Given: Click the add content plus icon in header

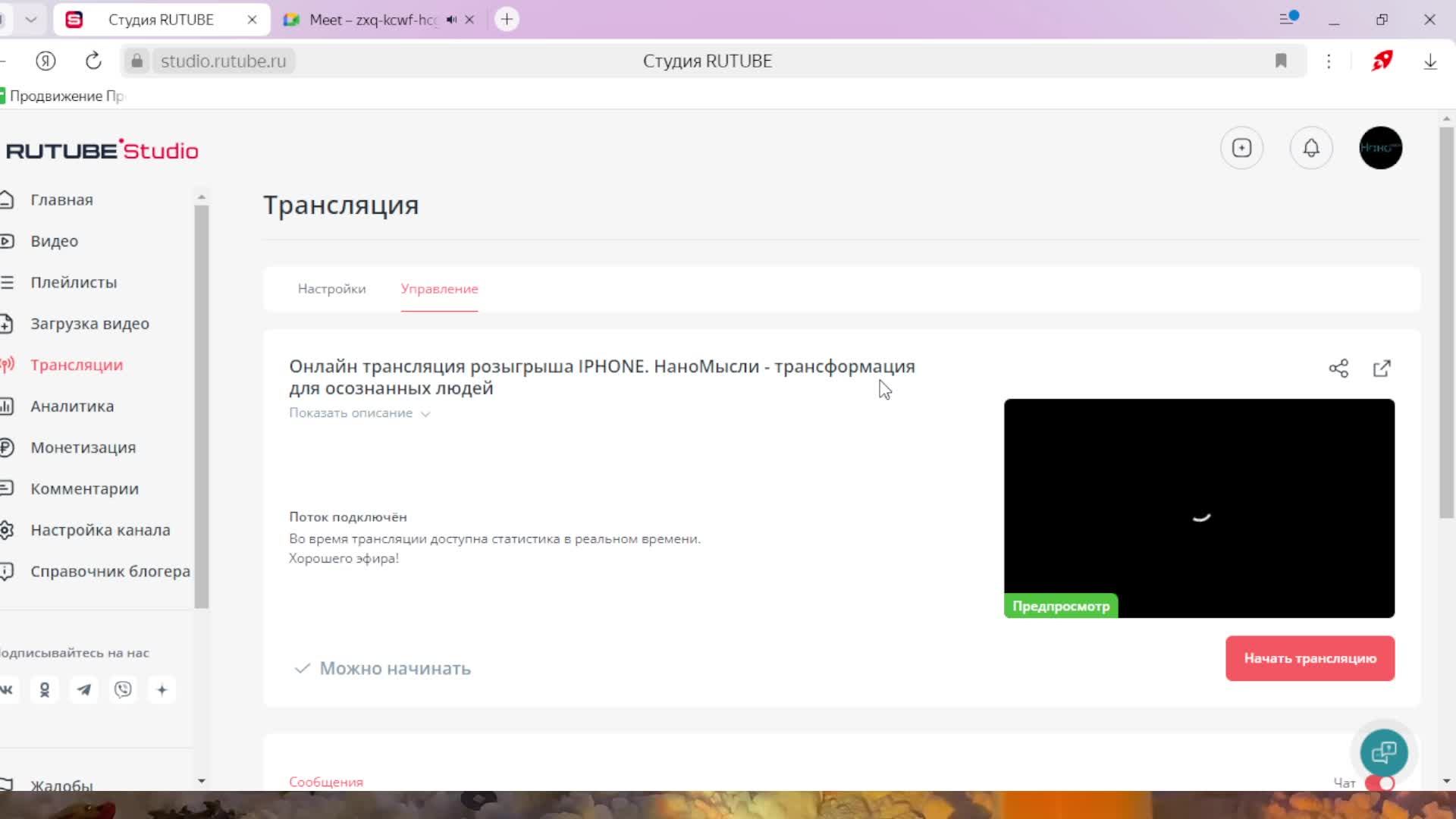Looking at the screenshot, I should pos(1241,148).
